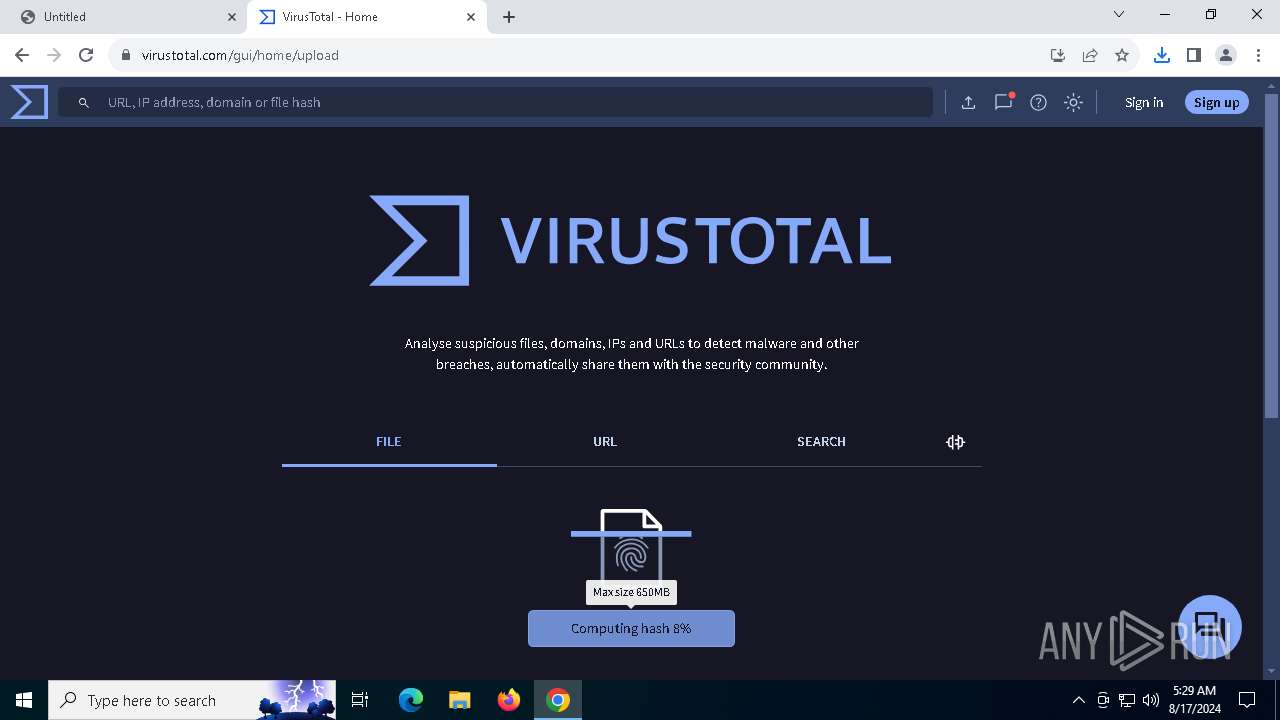Click the Computing hash 8% progress button

tap(631, 628)
